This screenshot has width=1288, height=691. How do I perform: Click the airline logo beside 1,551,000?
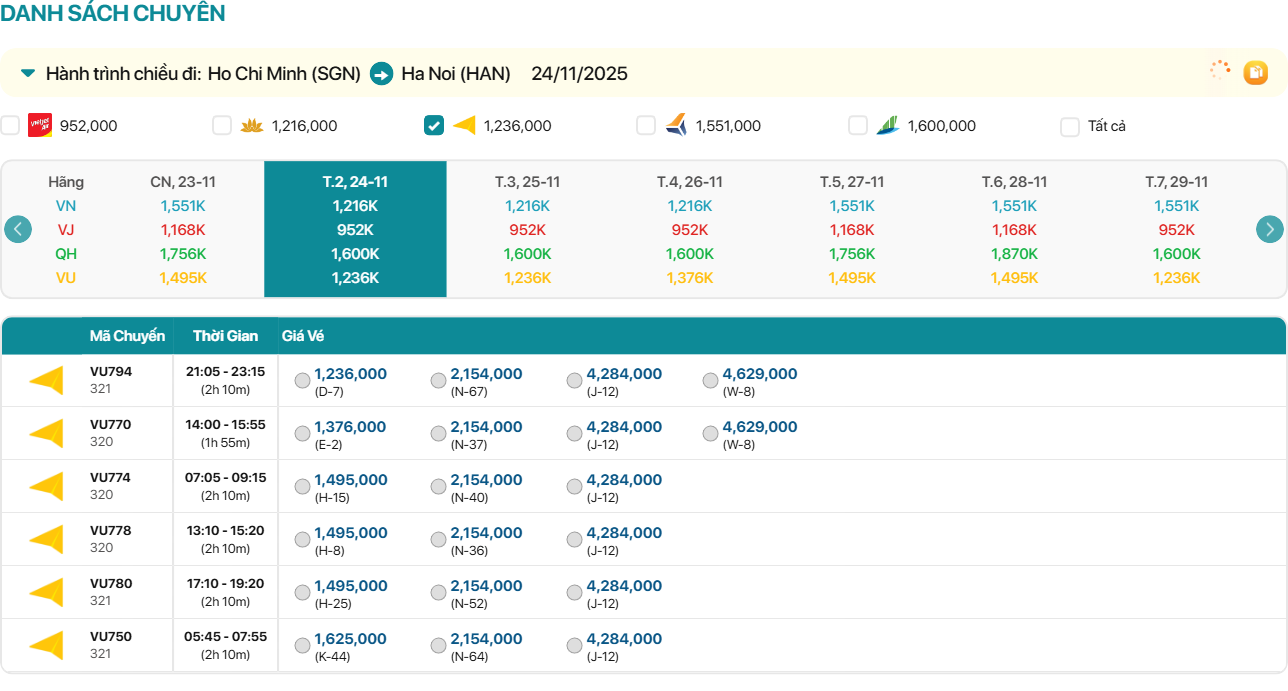click(x=676, y=125)
